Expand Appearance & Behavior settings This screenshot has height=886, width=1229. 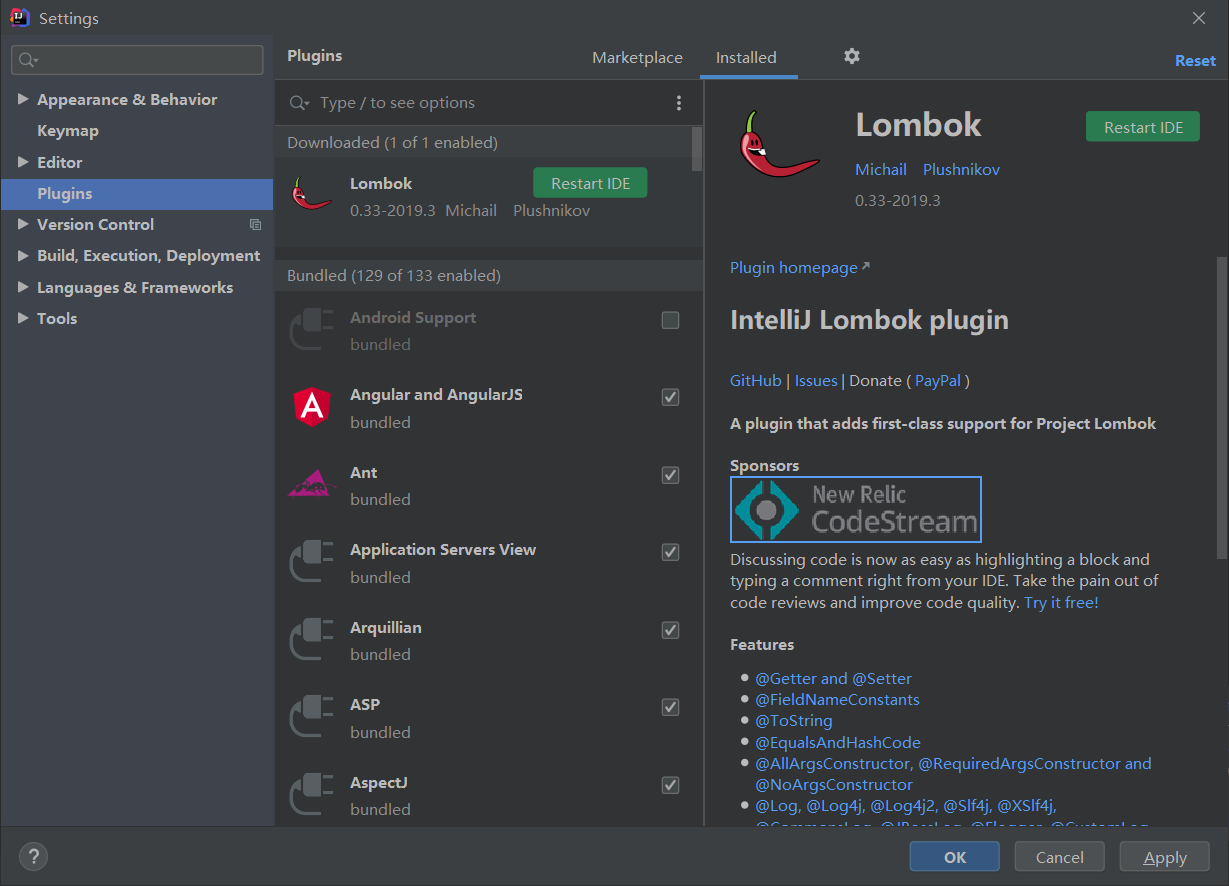(x=23, y=100)
